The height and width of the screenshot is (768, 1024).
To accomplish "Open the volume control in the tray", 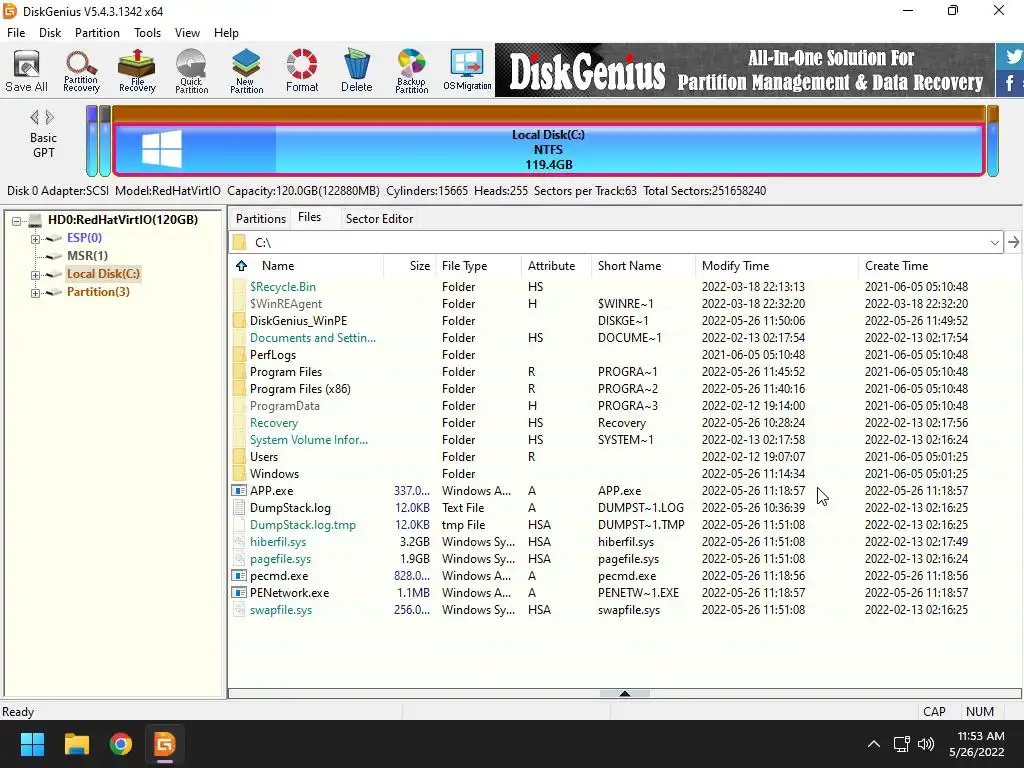I will pyautogui.click(x=926, y=744).
